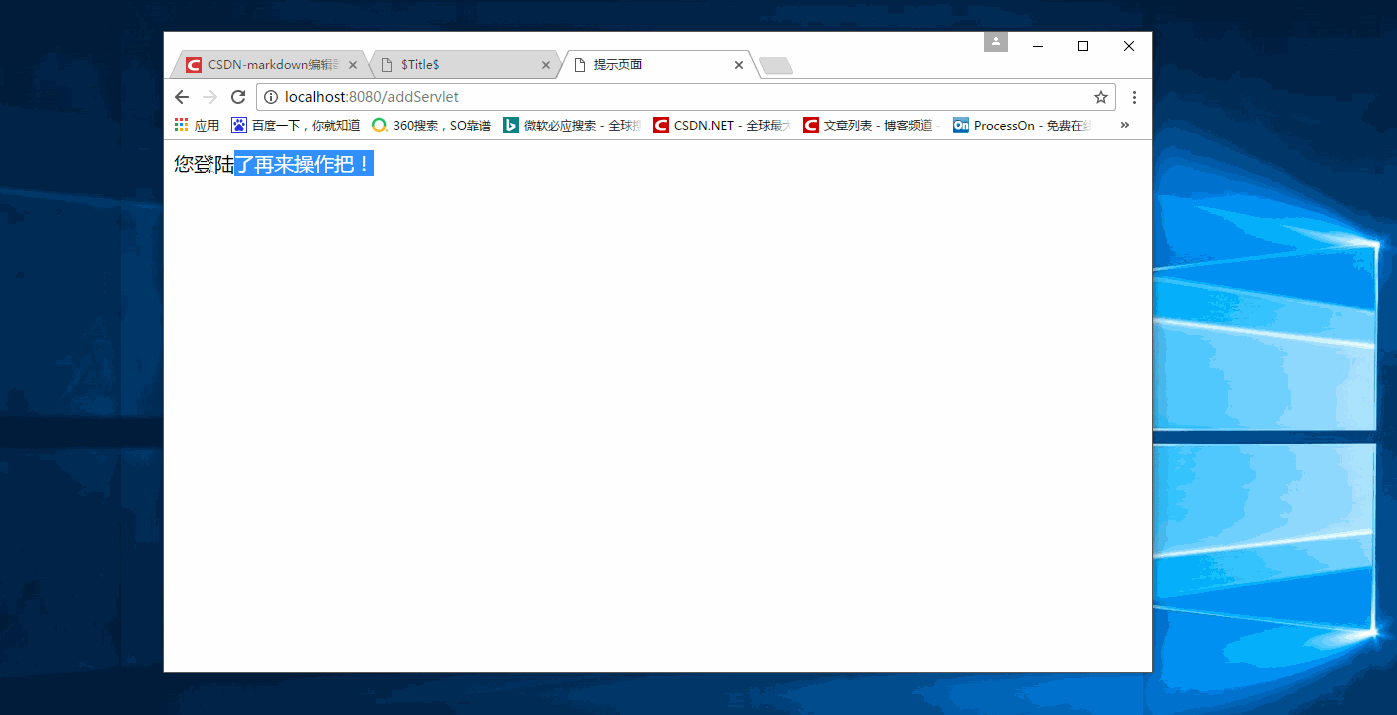Open the CSDN.NET bookmark
Viewport: 1397px width, 715px height.
pyautogui.click(x=720, y=124)
